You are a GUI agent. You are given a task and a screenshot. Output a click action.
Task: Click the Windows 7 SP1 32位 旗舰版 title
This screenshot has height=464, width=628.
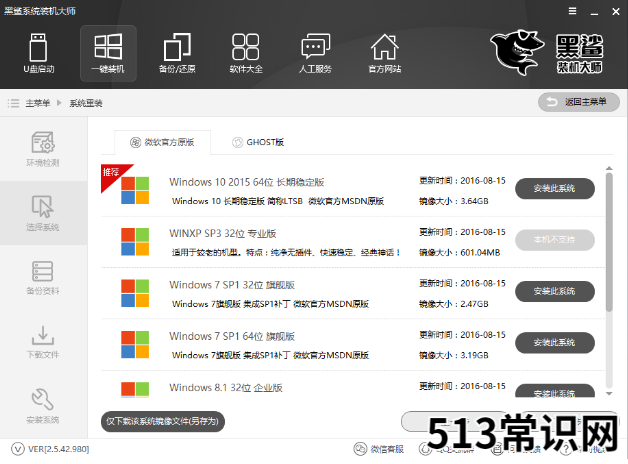coord(232,285)
